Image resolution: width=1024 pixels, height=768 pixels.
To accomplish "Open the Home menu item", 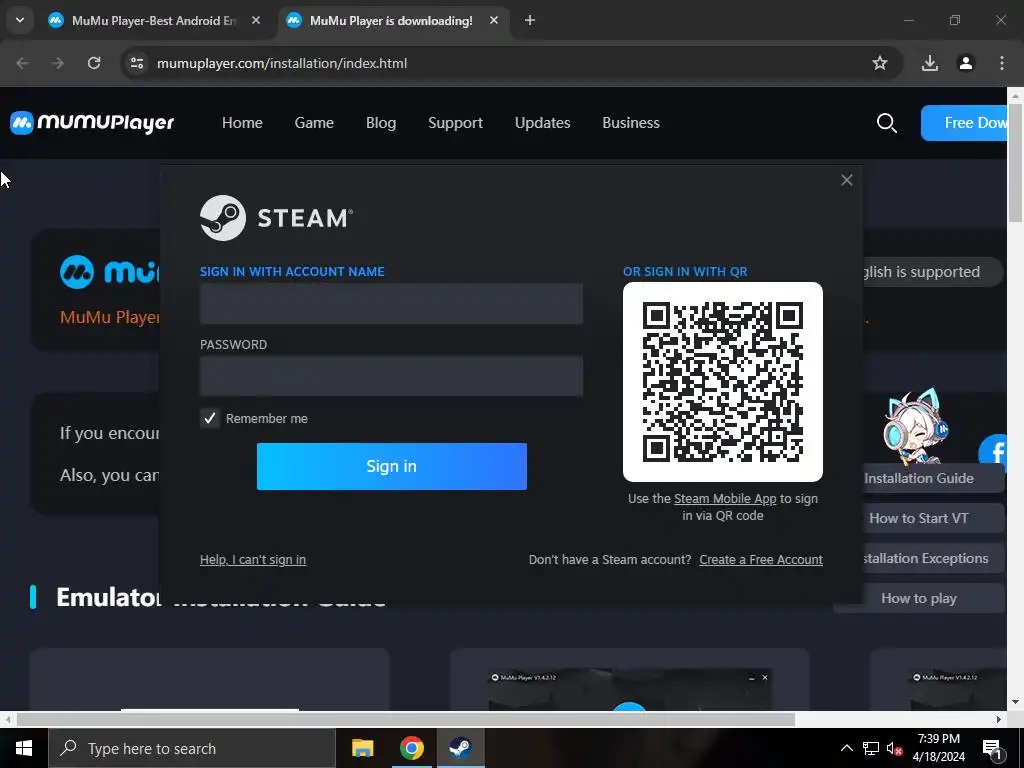I will click(x=242, y=123).
